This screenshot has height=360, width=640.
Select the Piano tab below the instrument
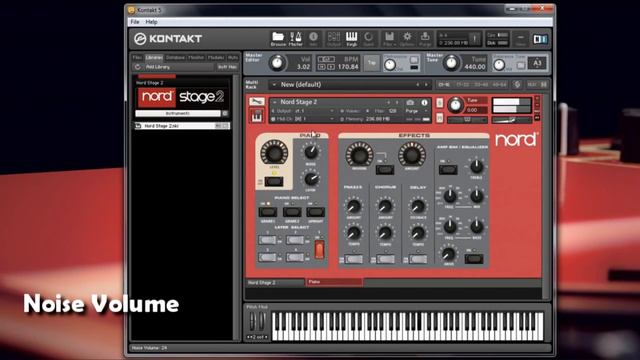tap(334, 282)
